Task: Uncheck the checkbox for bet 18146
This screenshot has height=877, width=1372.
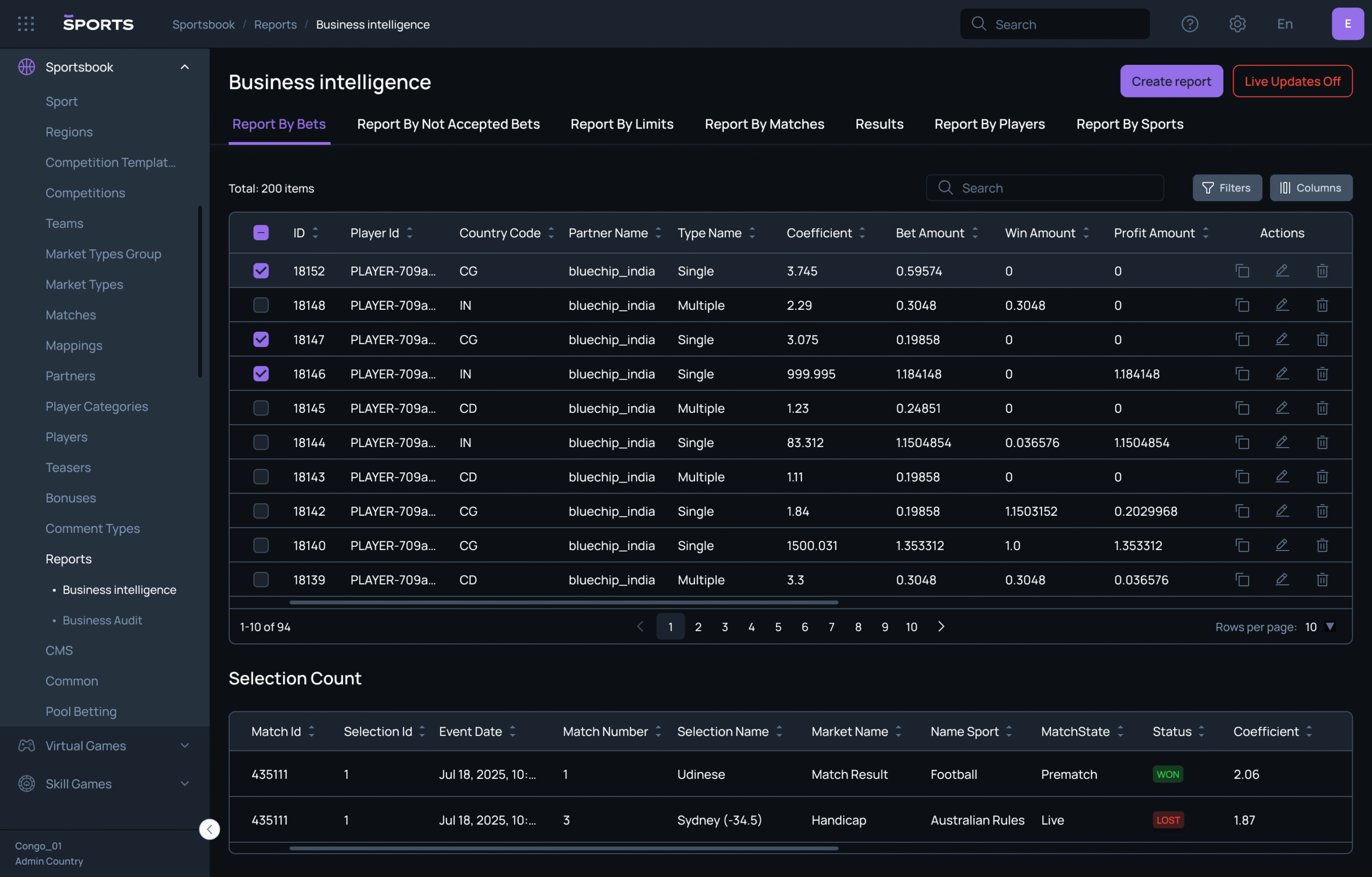Action: pos(261,374)
